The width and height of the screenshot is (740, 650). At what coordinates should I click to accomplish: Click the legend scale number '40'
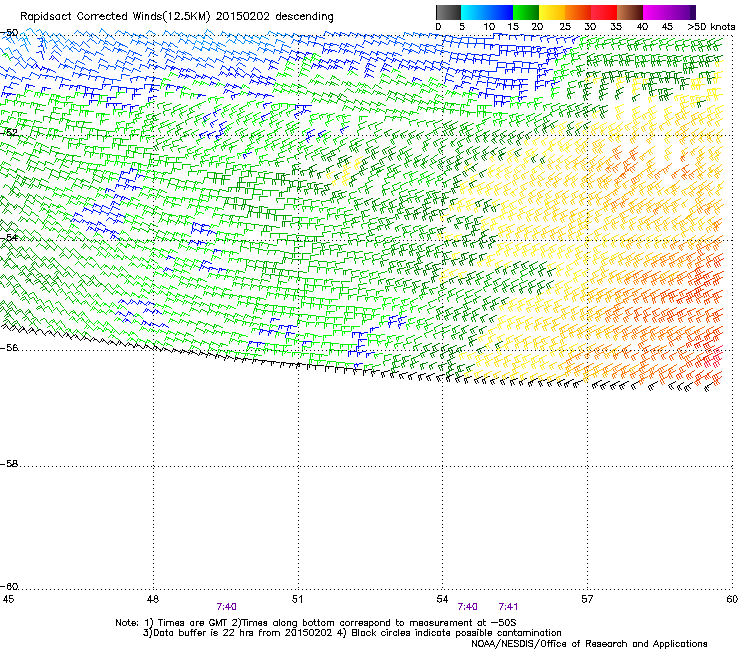point(642,26)
